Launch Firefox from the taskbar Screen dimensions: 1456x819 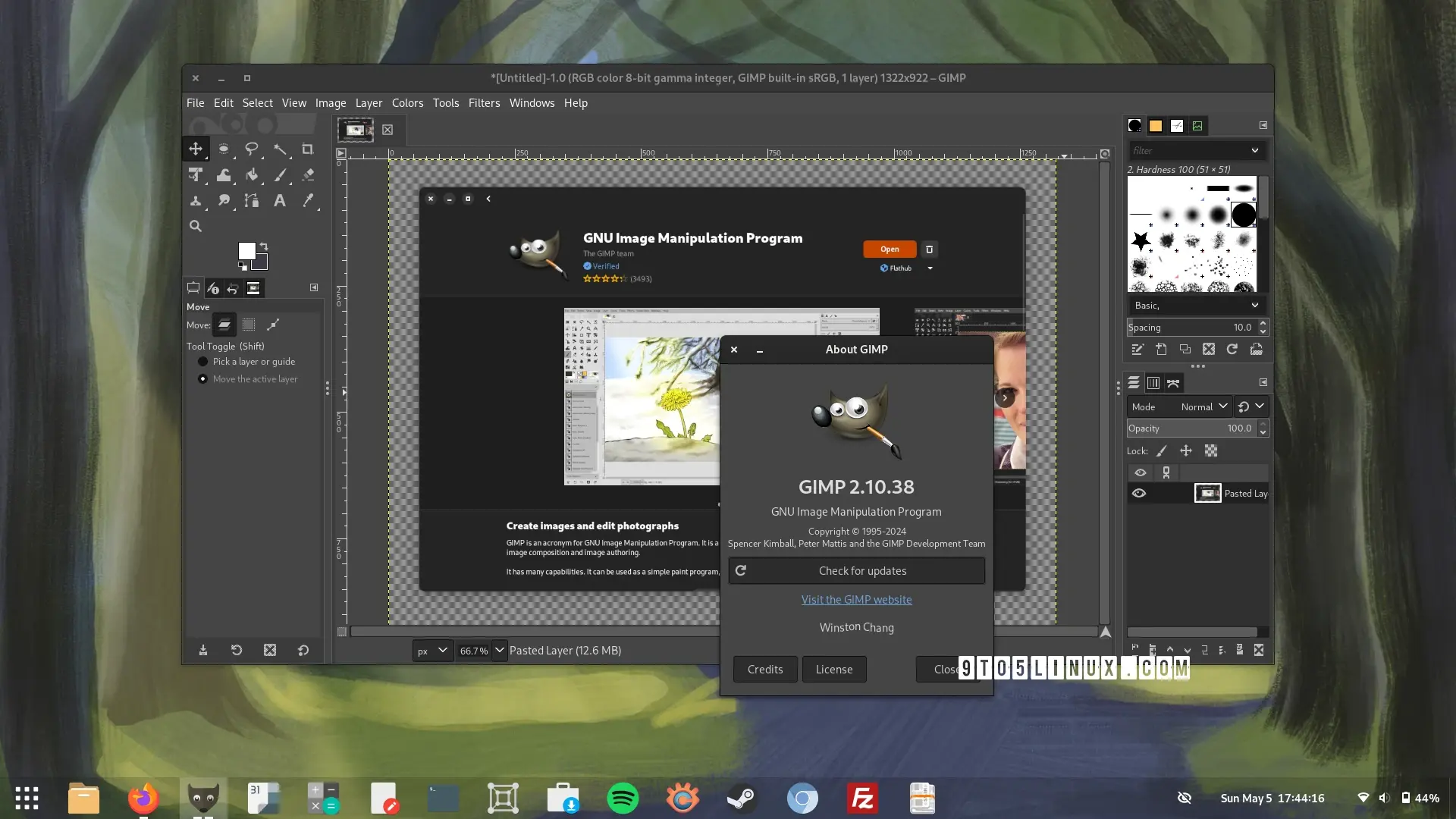143,799
